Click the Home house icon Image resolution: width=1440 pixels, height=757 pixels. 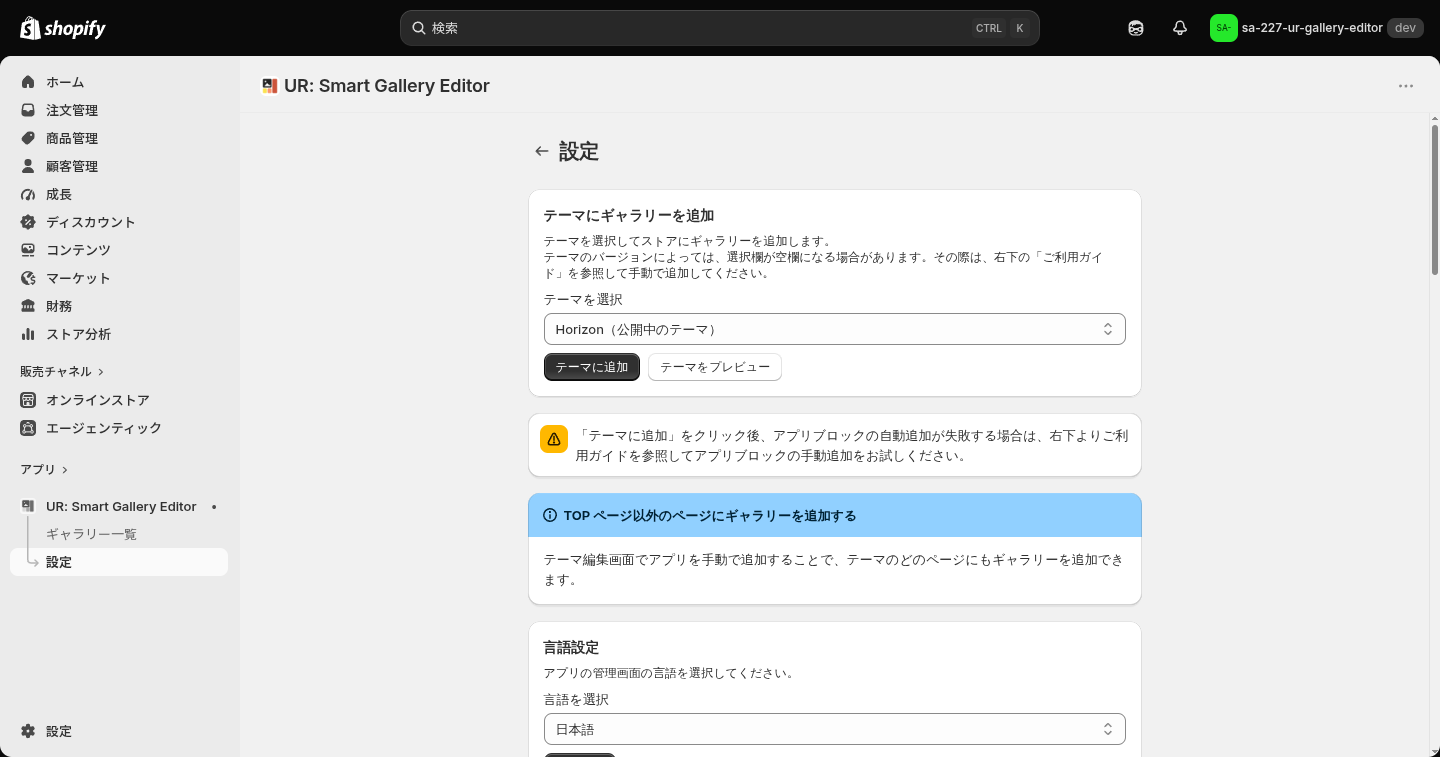tap(28, 82)
